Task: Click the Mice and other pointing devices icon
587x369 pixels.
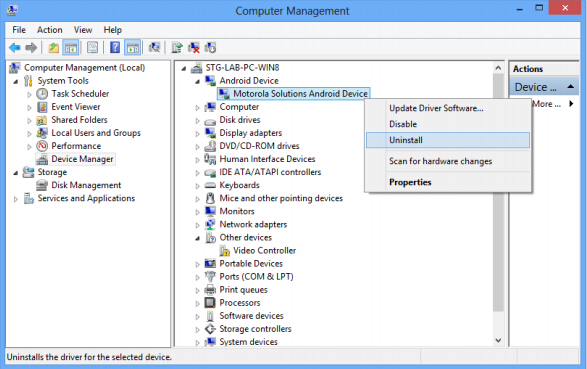Action: (210, 198)
